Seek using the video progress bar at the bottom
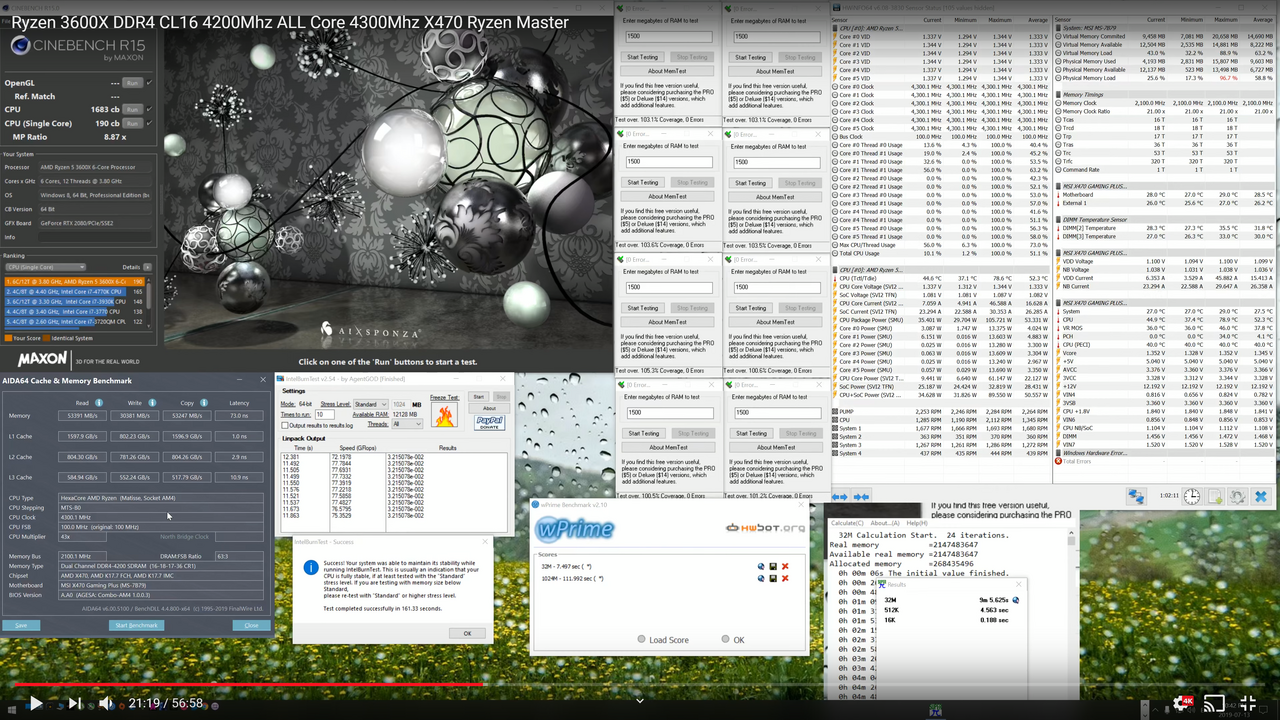This screenshot has width=1280, height=720. click(x=640, y=685)
